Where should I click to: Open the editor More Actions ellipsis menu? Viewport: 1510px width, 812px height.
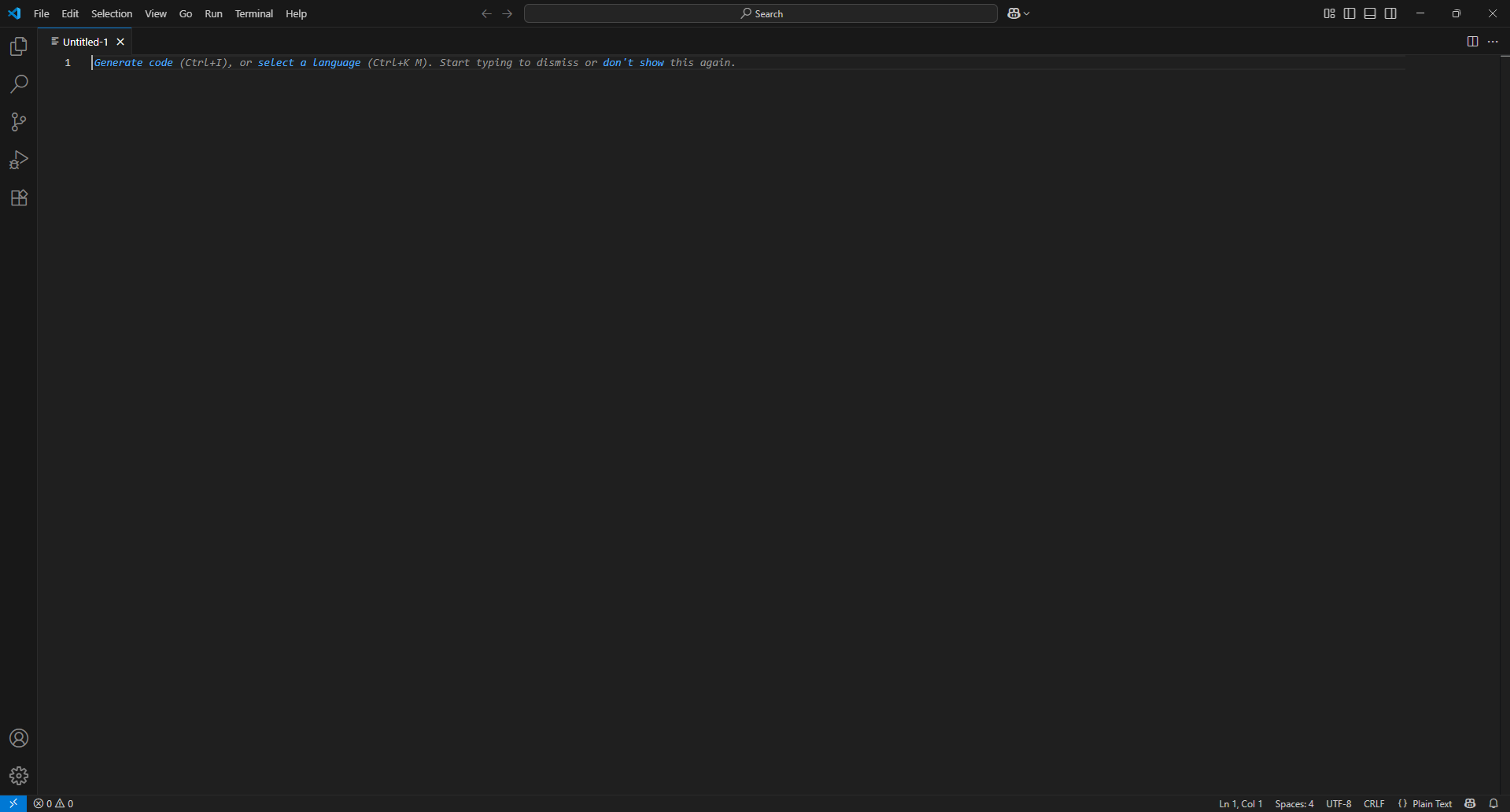point(1493,42)
